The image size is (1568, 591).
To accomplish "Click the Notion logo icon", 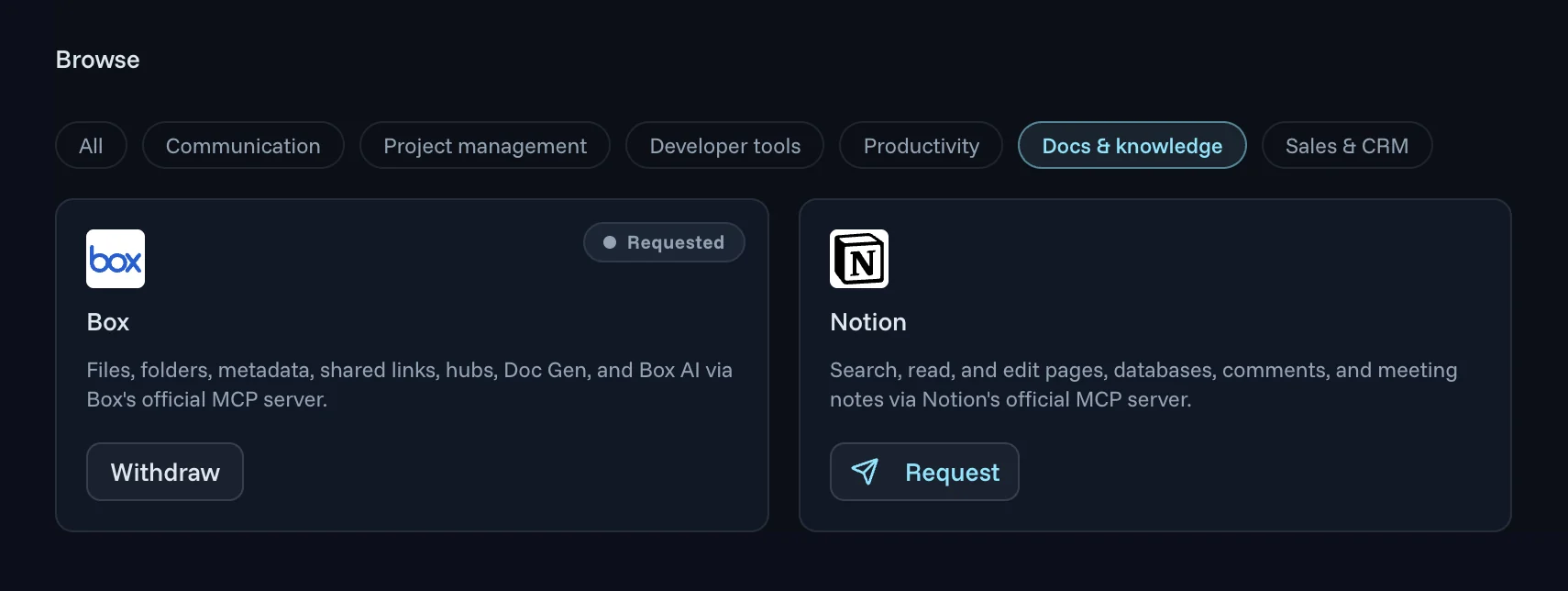I will click(859, 259).
